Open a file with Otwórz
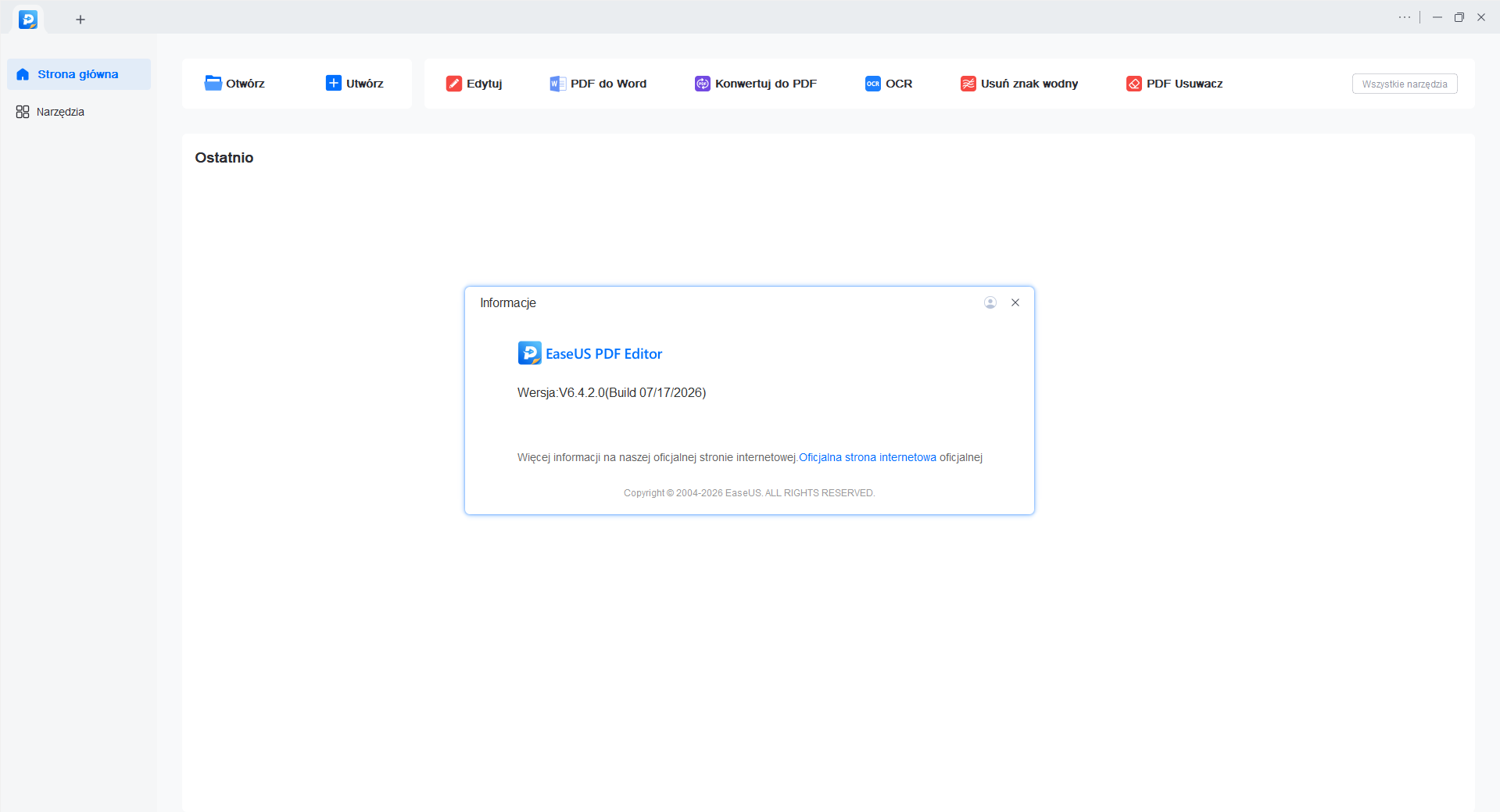The image size is (1500, 812). (x=234, y=84)
